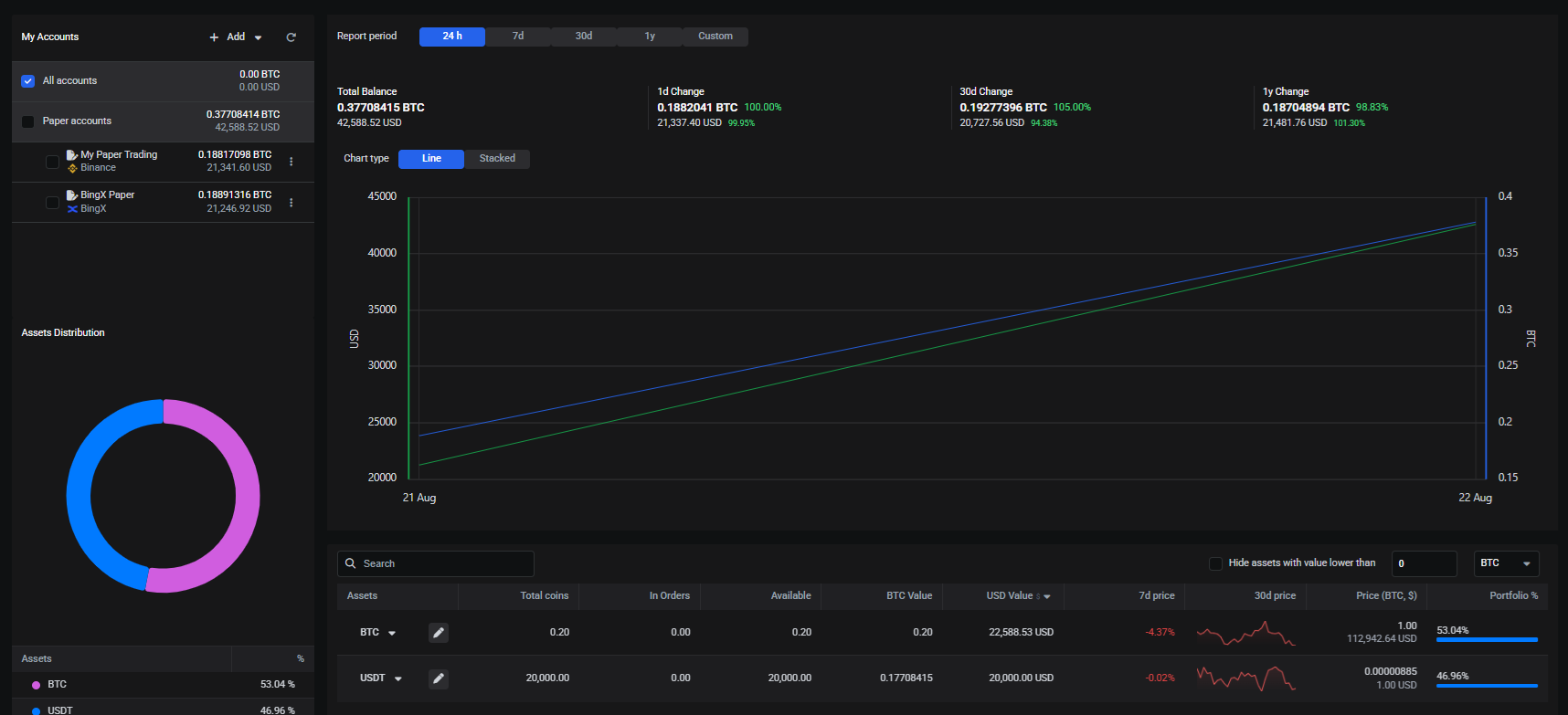The height and width of the screenshot is (715, 1568).
Task: Click the USDT 7d price -0.02% cell
Action: (1160, 678)
